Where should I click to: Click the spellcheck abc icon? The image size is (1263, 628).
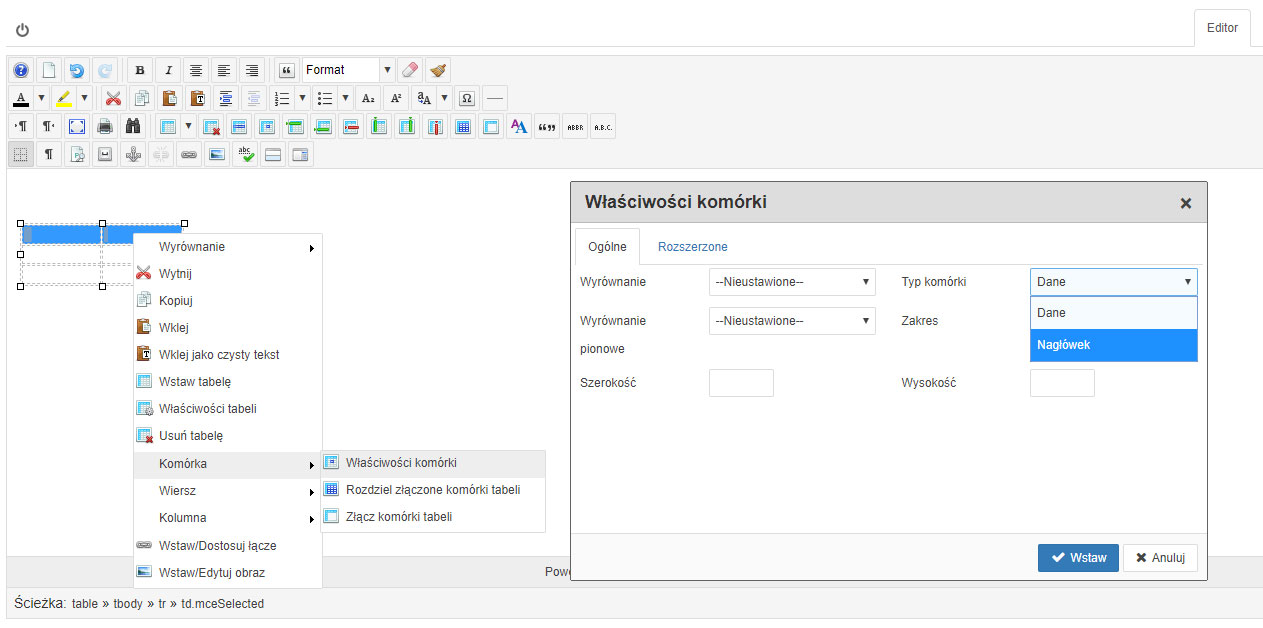[245, 154]
